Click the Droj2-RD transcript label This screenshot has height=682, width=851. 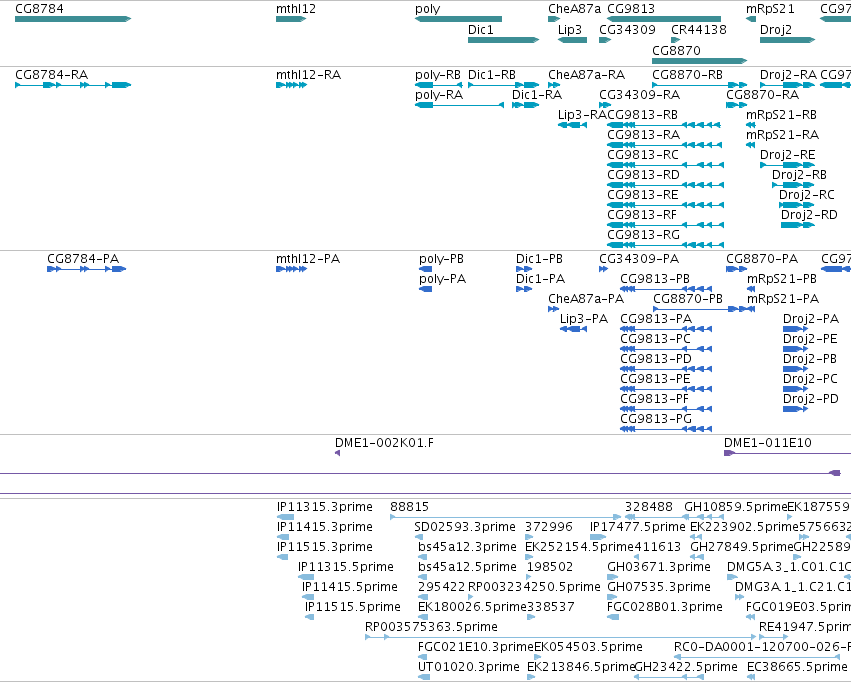[x=809, y=214]
